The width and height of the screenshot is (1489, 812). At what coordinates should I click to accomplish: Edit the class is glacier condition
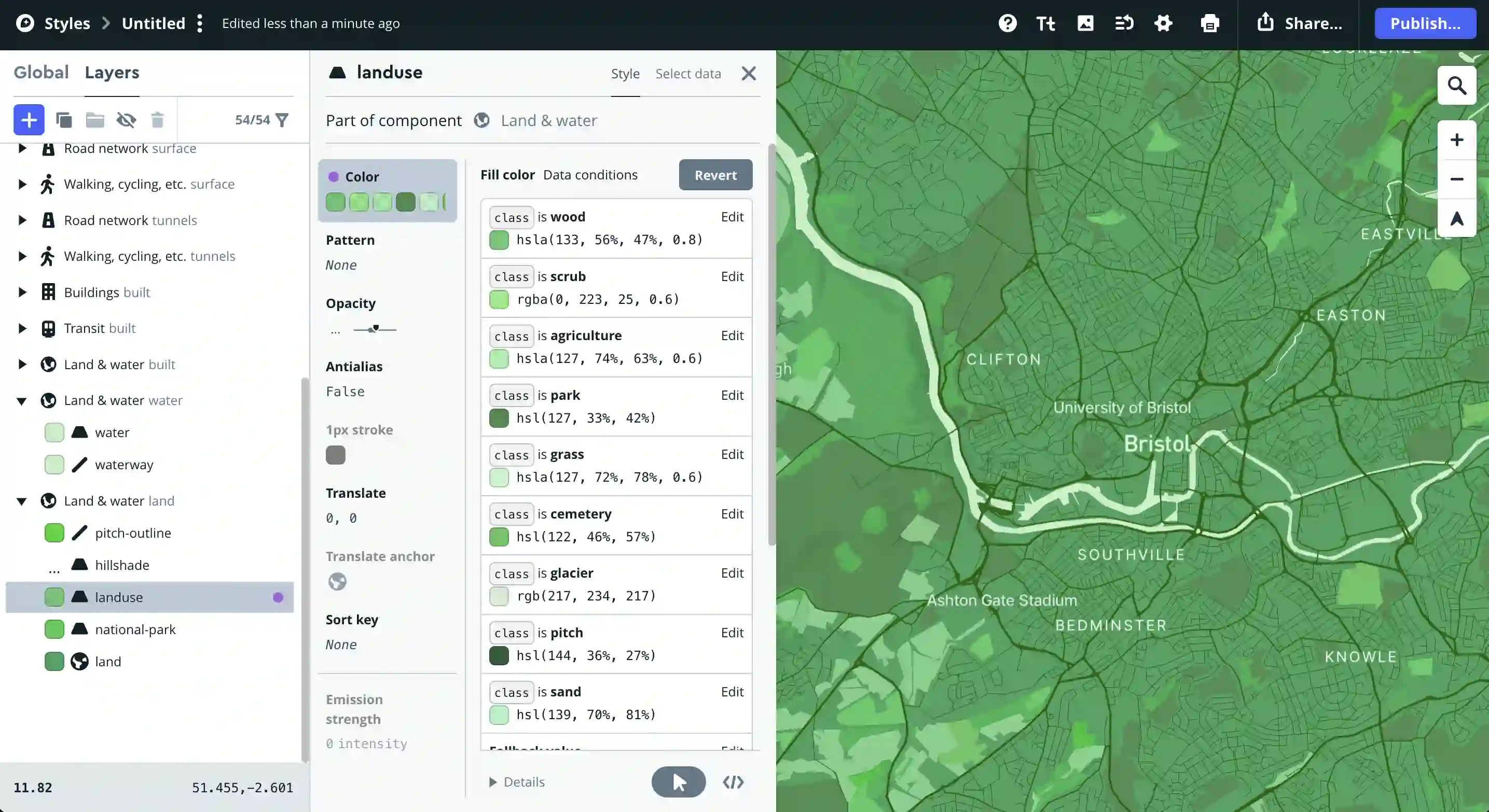point(732,573)
